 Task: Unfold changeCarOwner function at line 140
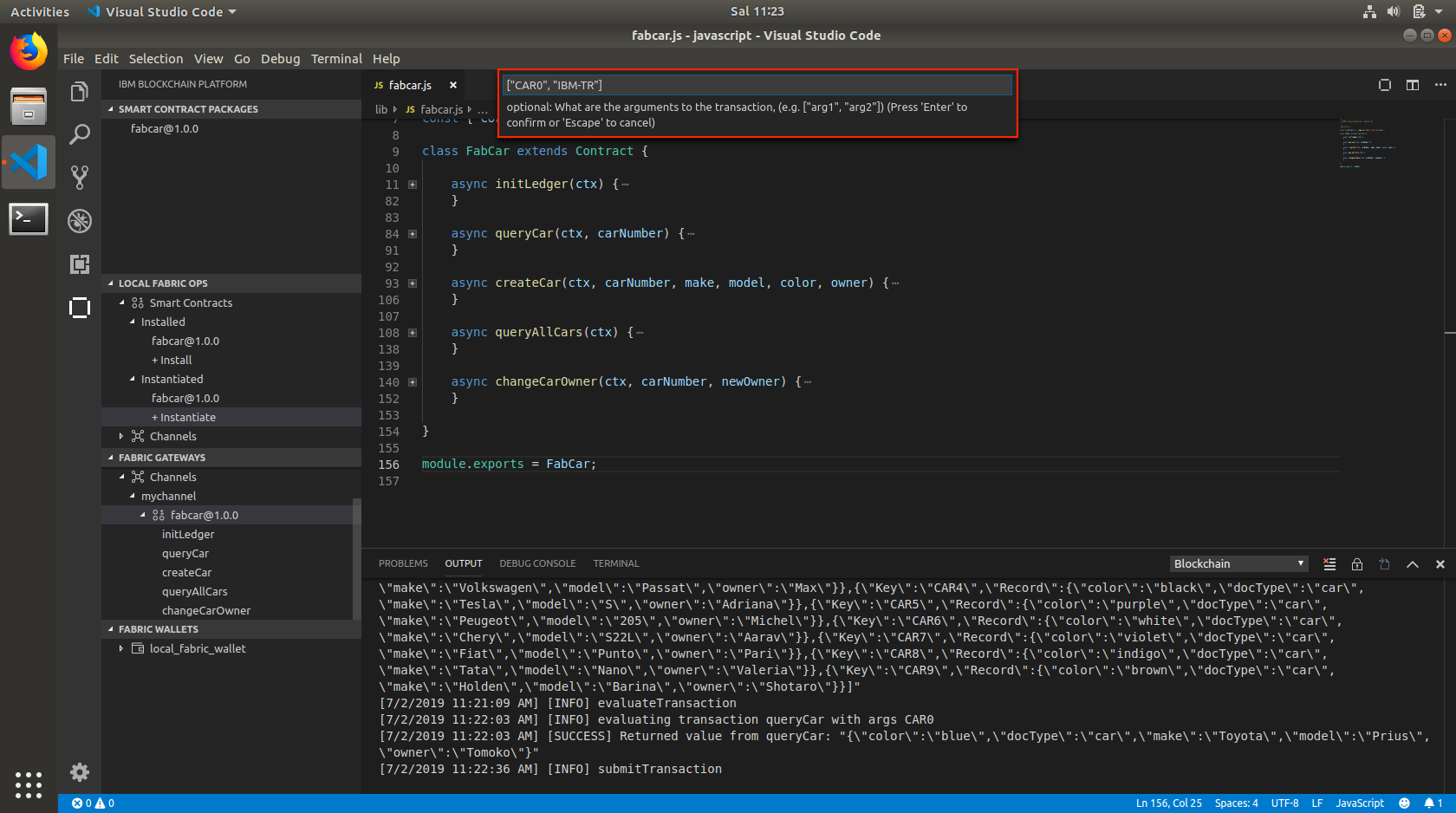(x=413, y=382)
